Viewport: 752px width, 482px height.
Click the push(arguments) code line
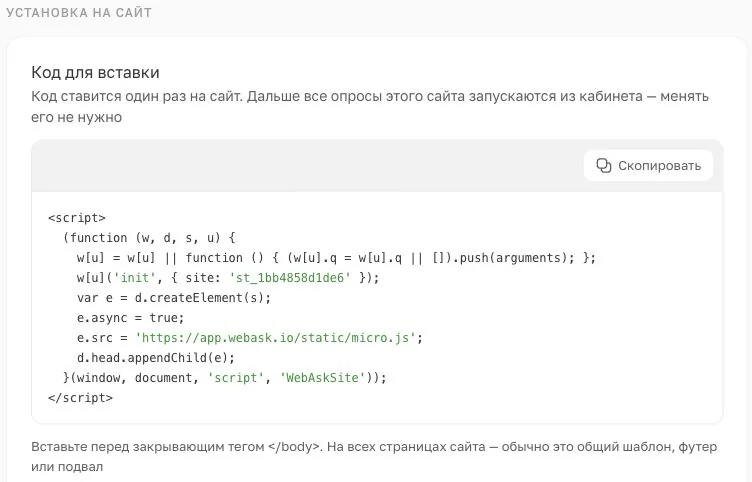(336, 258)
